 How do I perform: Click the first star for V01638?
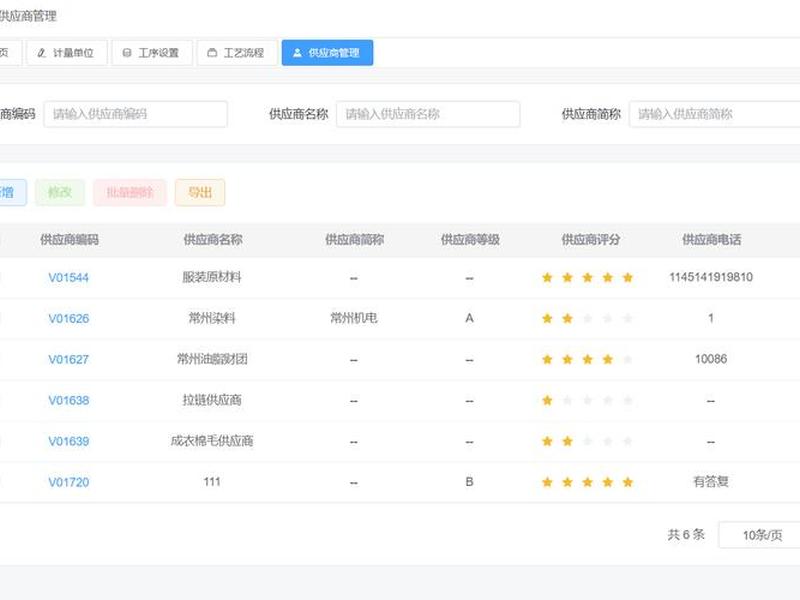(547, 400)
